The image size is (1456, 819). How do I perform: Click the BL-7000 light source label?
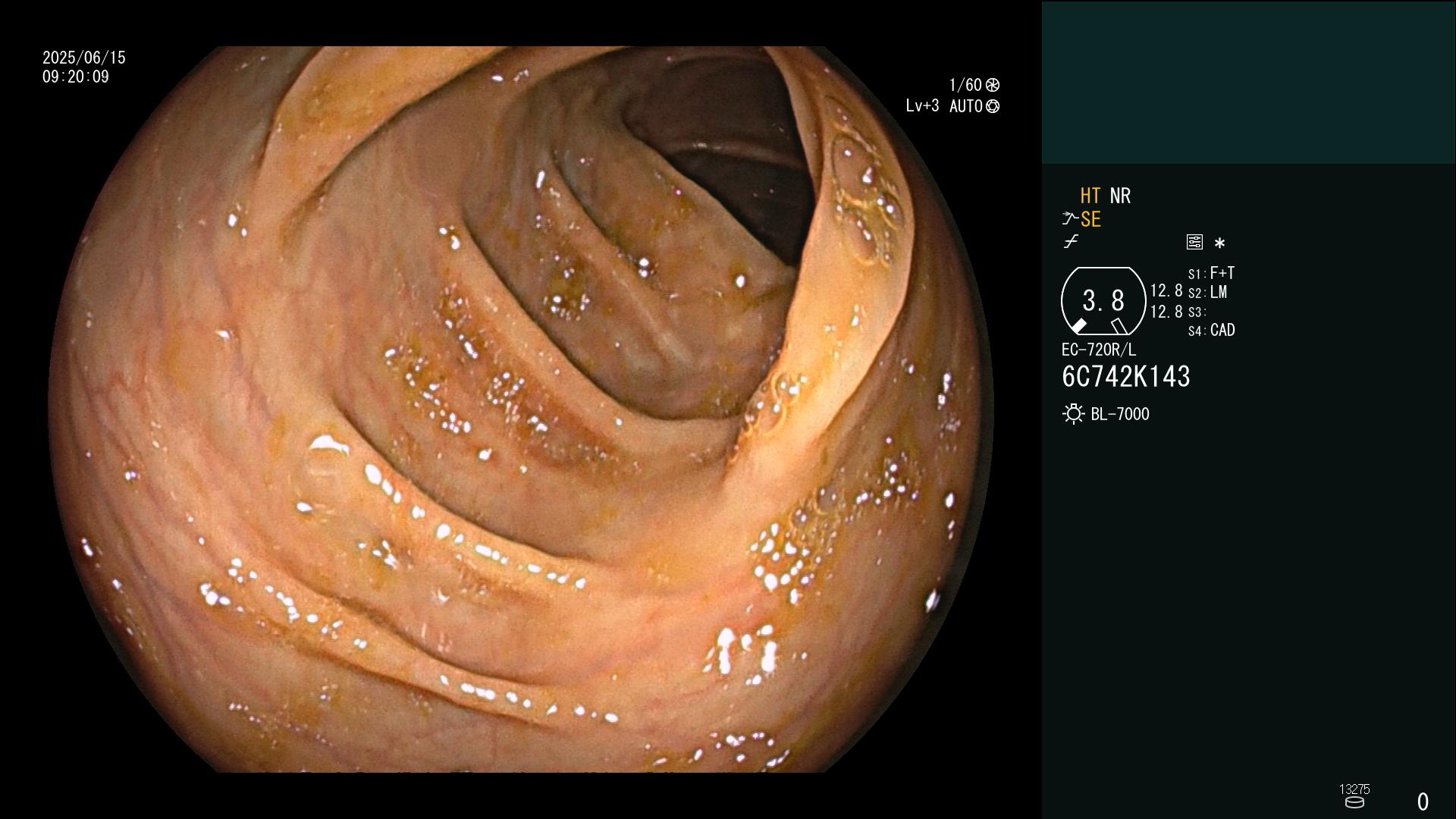pos(1120,414)
